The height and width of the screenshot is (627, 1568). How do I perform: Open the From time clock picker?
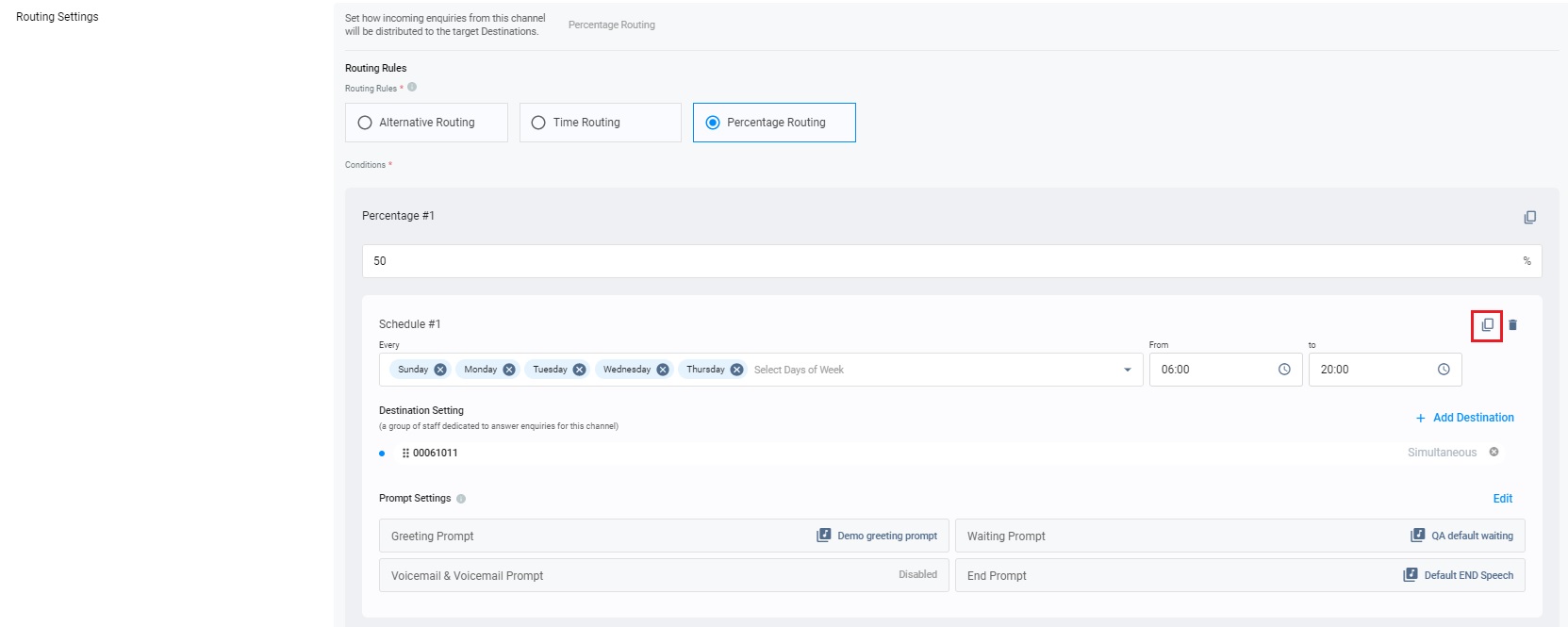[x=1284, y=370]
